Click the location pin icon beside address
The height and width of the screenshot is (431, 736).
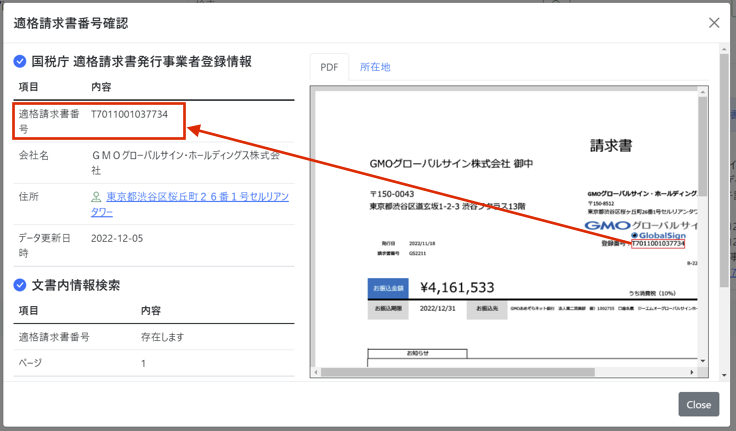click(96, 197)
